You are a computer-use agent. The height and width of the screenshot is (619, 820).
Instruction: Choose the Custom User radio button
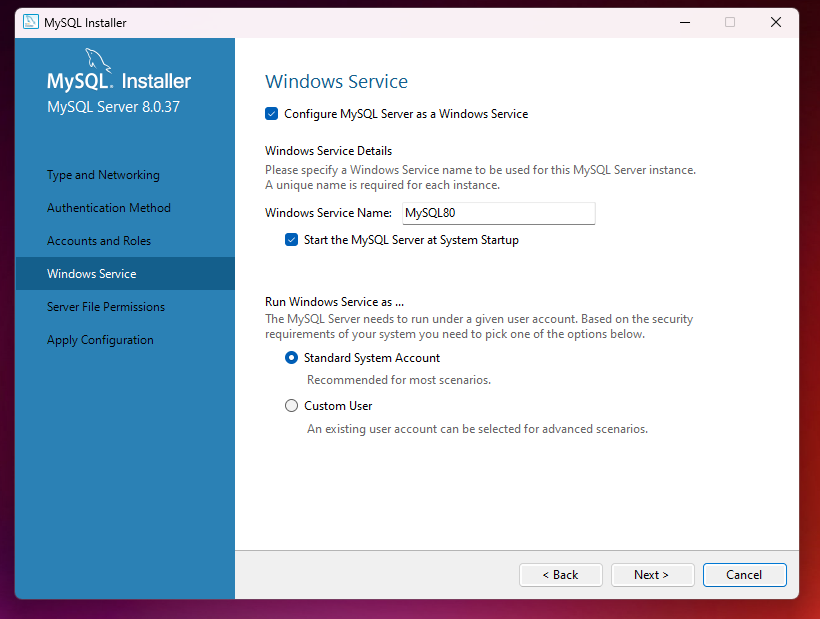291,406
